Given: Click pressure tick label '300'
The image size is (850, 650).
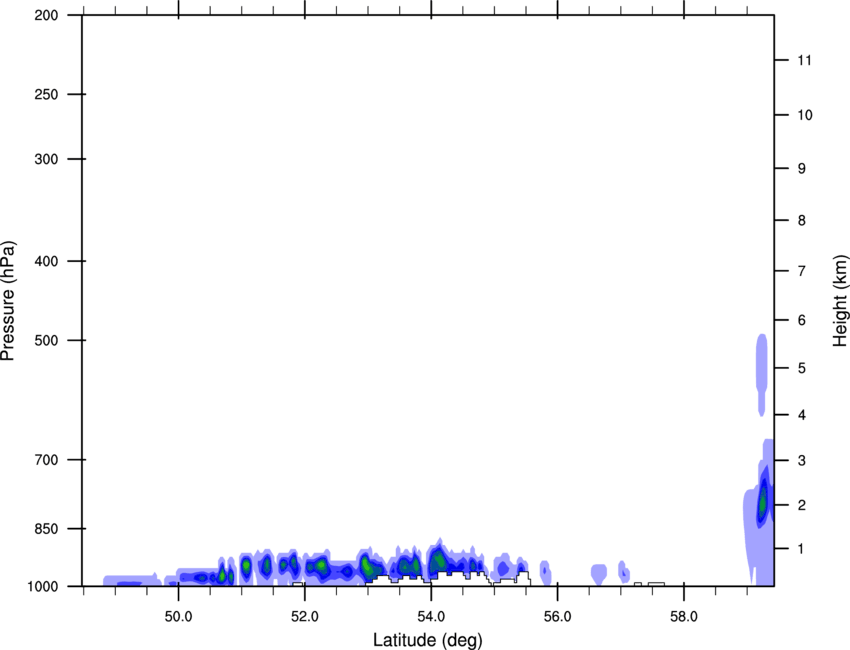Looking at the screenshot, I should pos(46,159).
